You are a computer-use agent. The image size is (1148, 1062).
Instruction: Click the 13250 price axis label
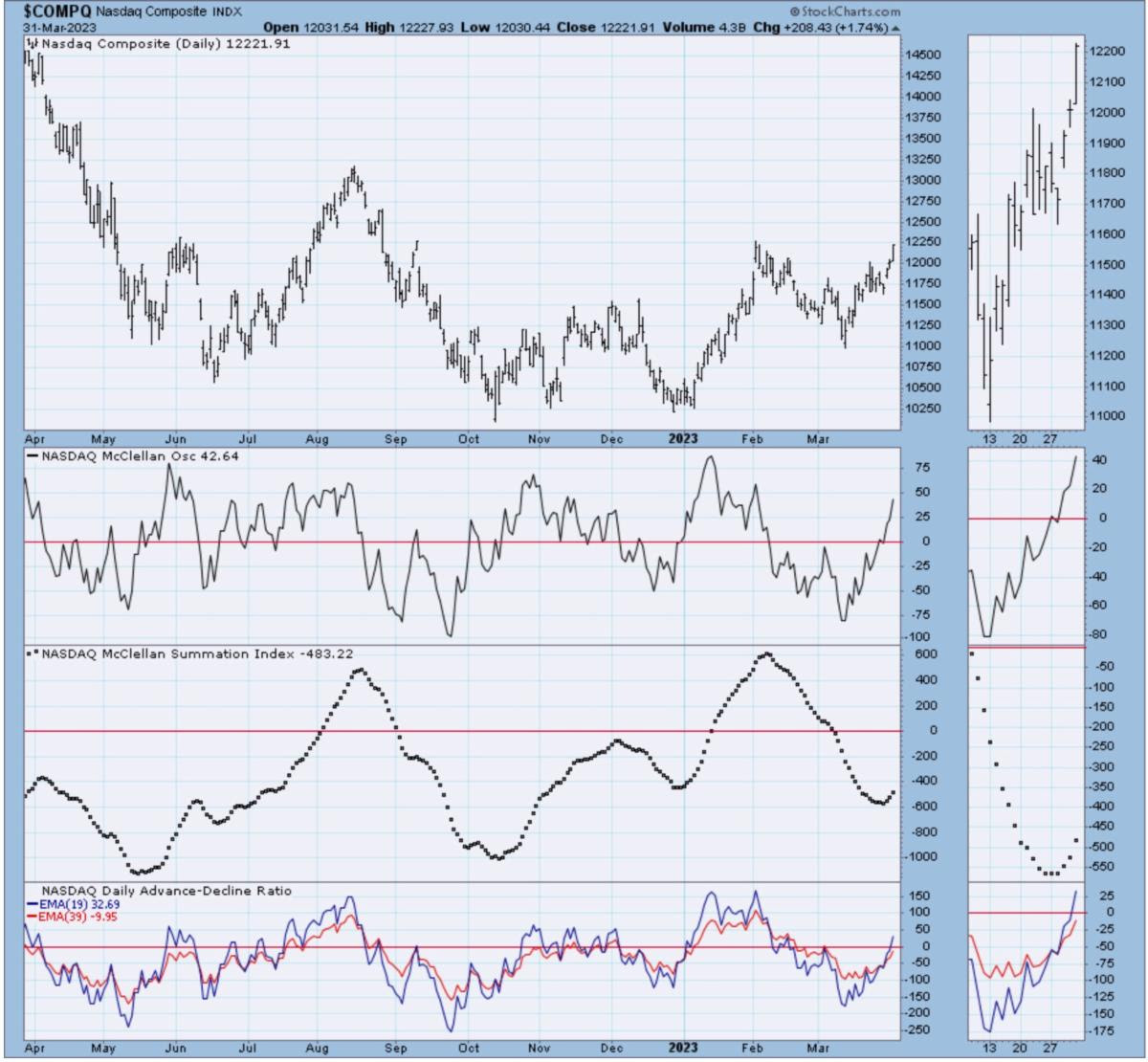coord(924,161)
